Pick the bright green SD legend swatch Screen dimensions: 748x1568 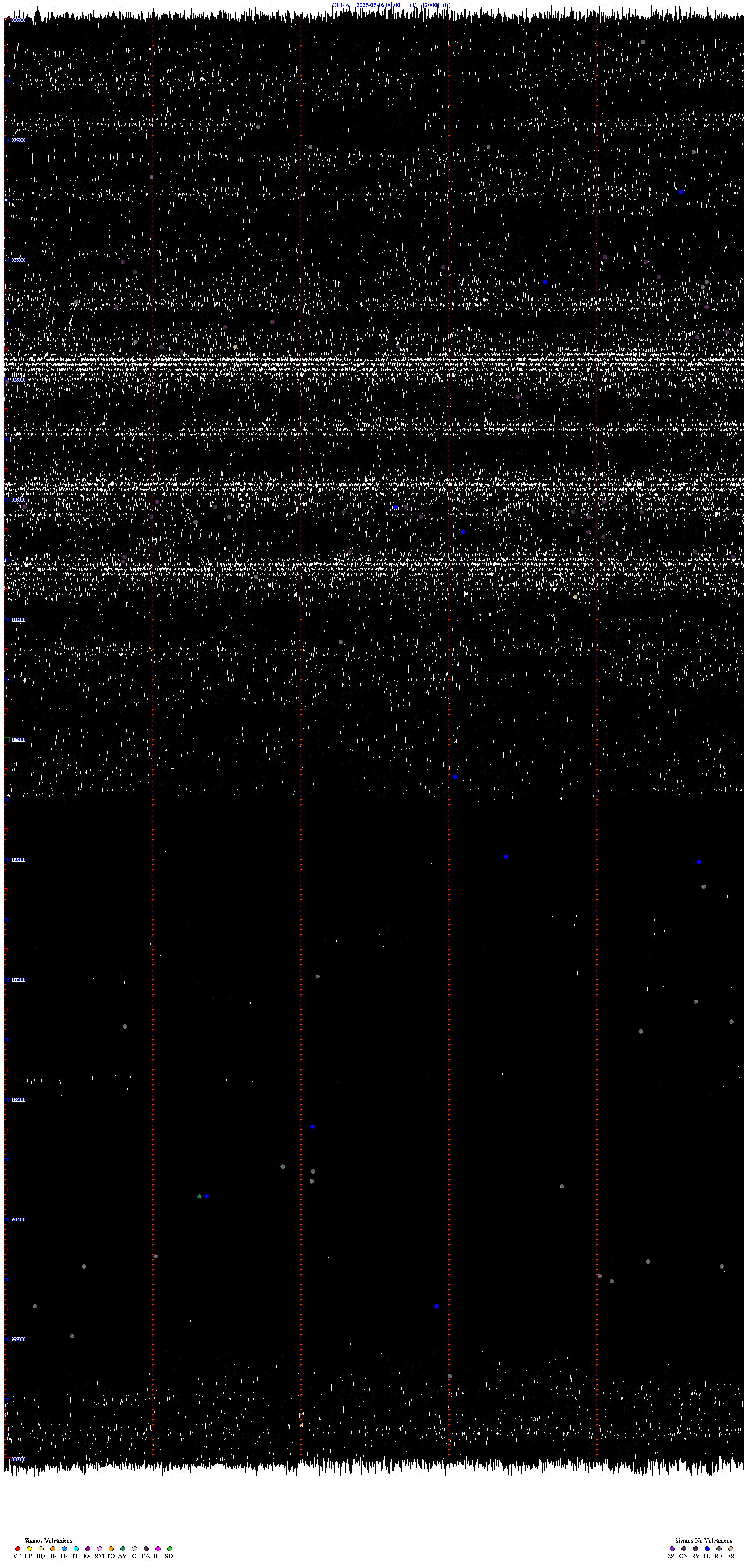click(x=169, y=1549)
